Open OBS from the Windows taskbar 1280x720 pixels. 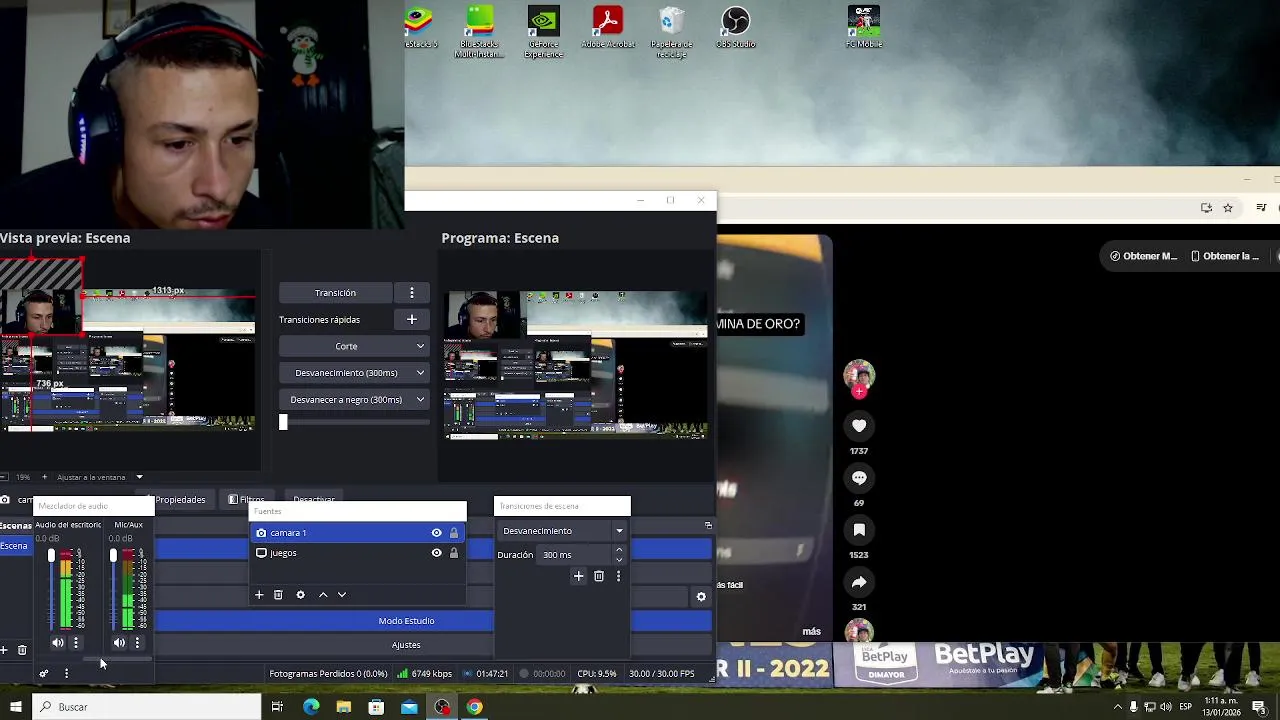tap(442, 707)
